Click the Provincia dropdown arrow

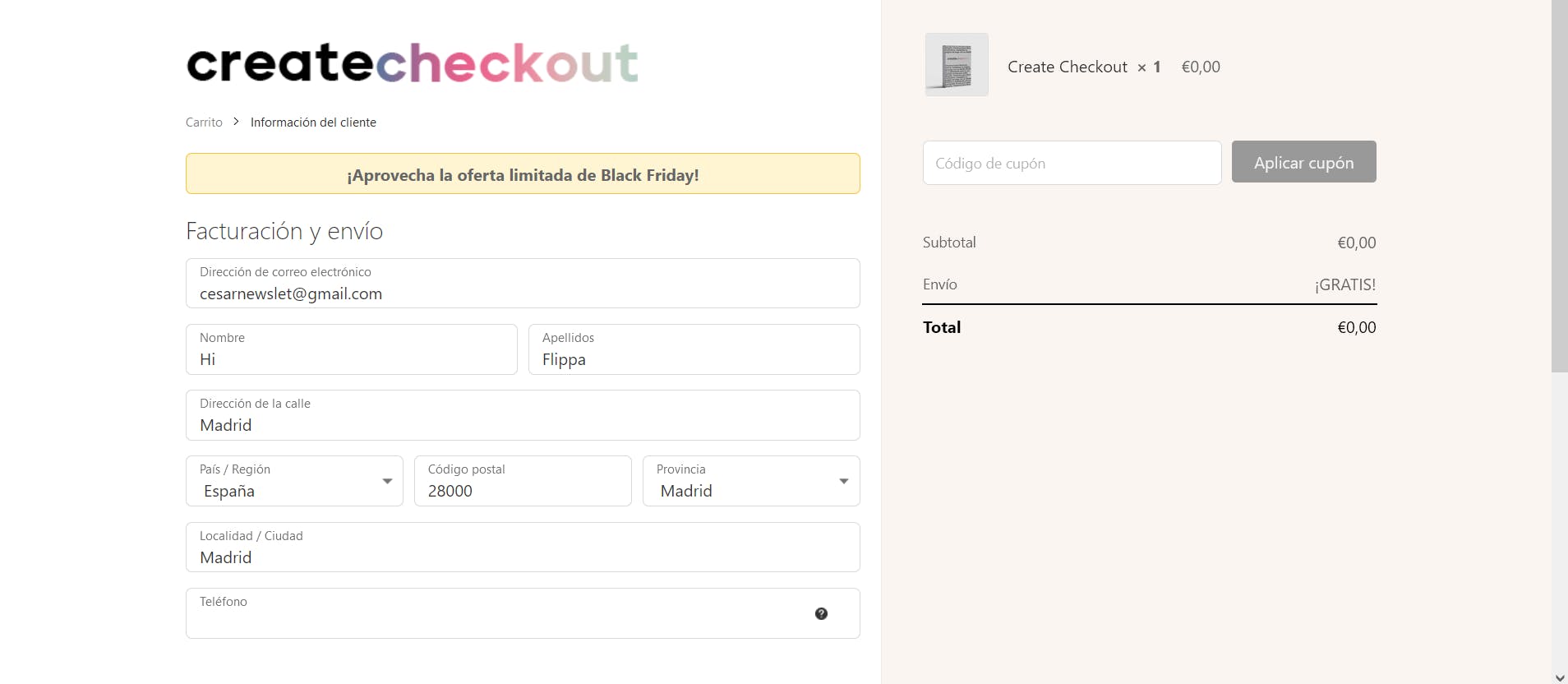click(x=843, y=481)
